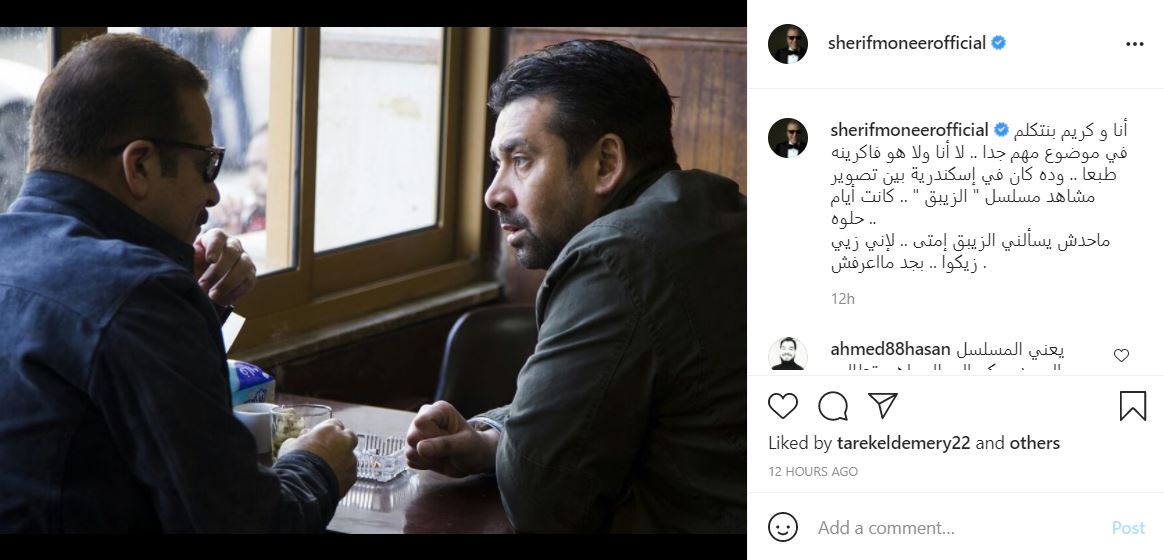Open the emoji picker smiley icon
This screenshot has height=560, width=1164.
pos(783,527)
